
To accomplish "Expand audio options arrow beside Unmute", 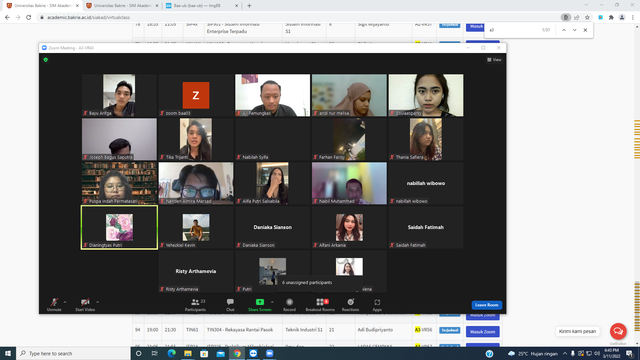I will pyautogui.click(x=65, y=302).
